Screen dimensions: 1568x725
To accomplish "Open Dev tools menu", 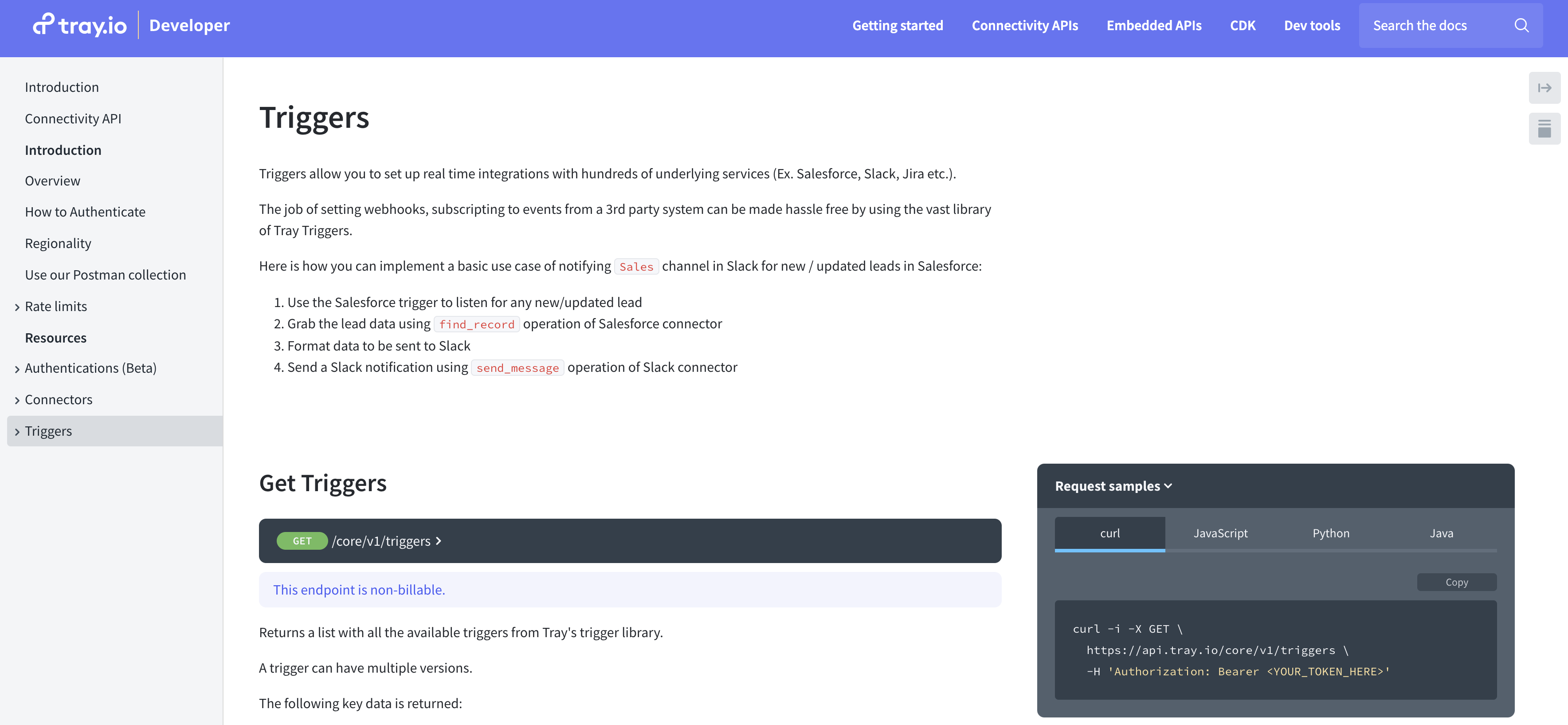I will 1312,25.
